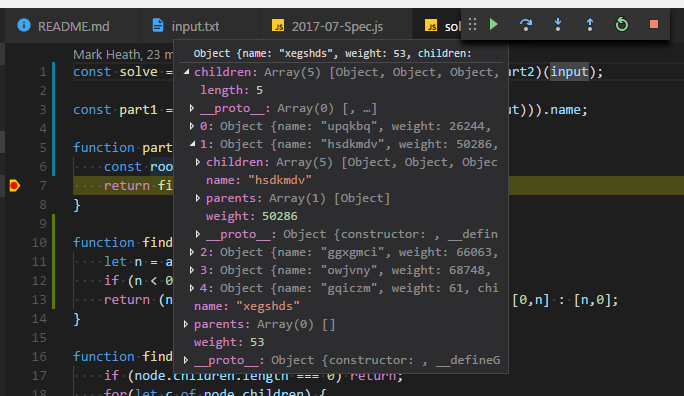The height and width of the screenshot is (396, 684).
Task: Click line number 1 in the gutter
Action: [43, 72]
